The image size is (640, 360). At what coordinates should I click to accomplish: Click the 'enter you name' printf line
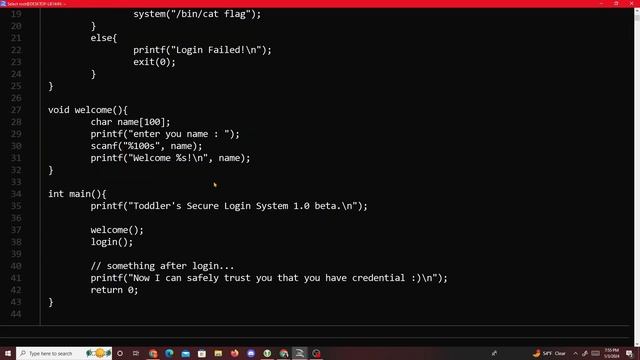tap(165, 134)
